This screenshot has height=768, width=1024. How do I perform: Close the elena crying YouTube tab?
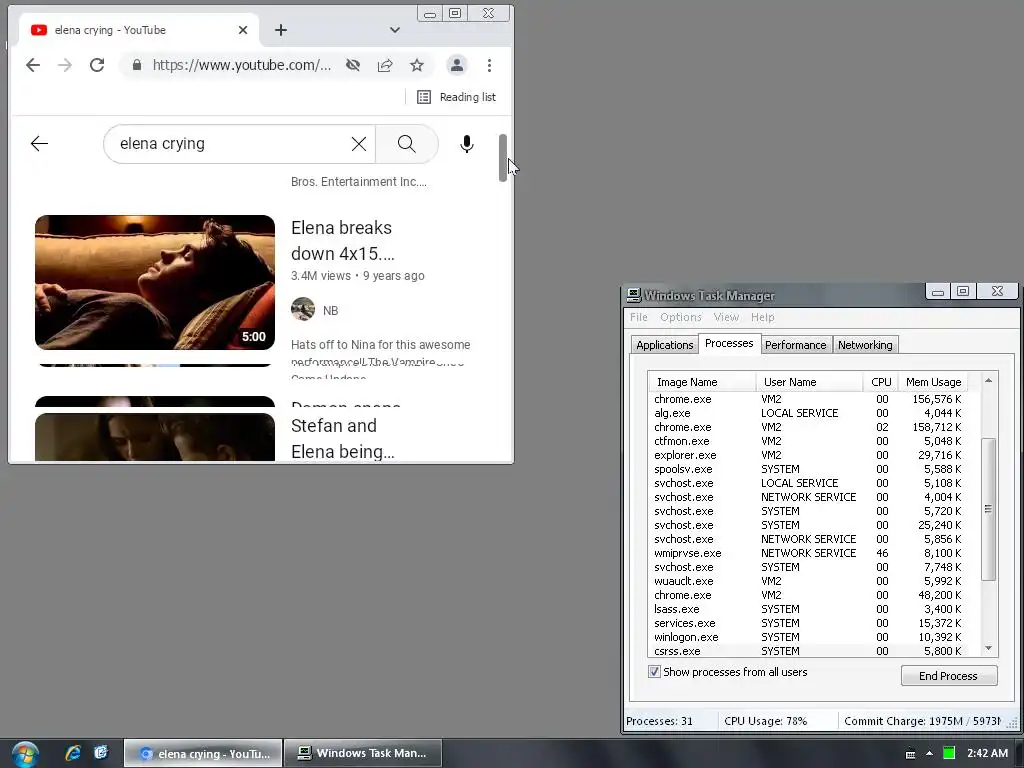243,30
